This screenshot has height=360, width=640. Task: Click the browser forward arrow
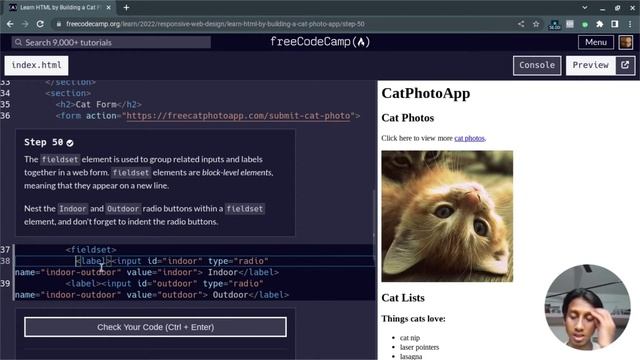(25, 24)
